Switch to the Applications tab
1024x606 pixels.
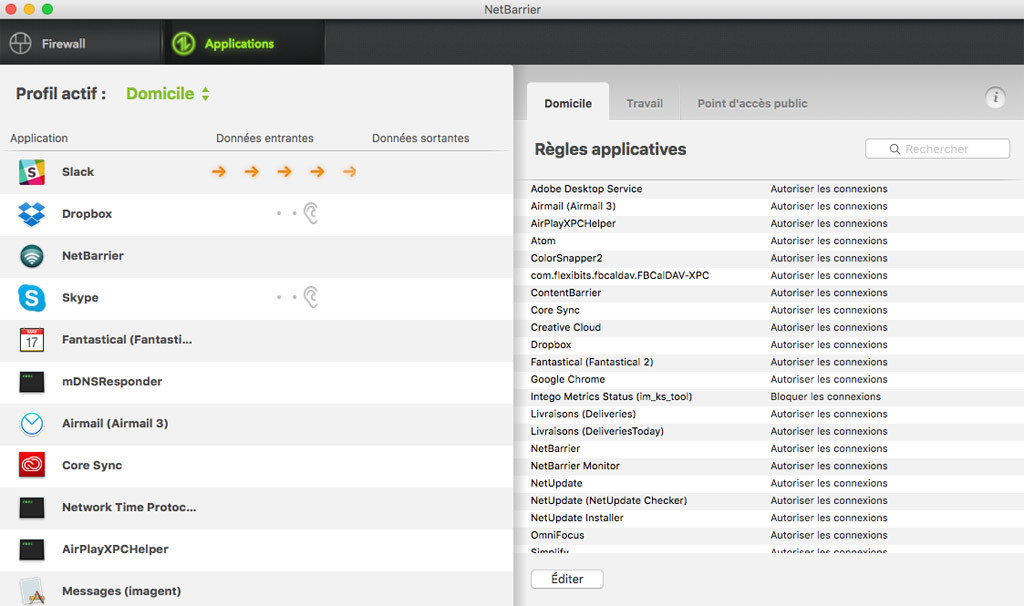point(243,43)
